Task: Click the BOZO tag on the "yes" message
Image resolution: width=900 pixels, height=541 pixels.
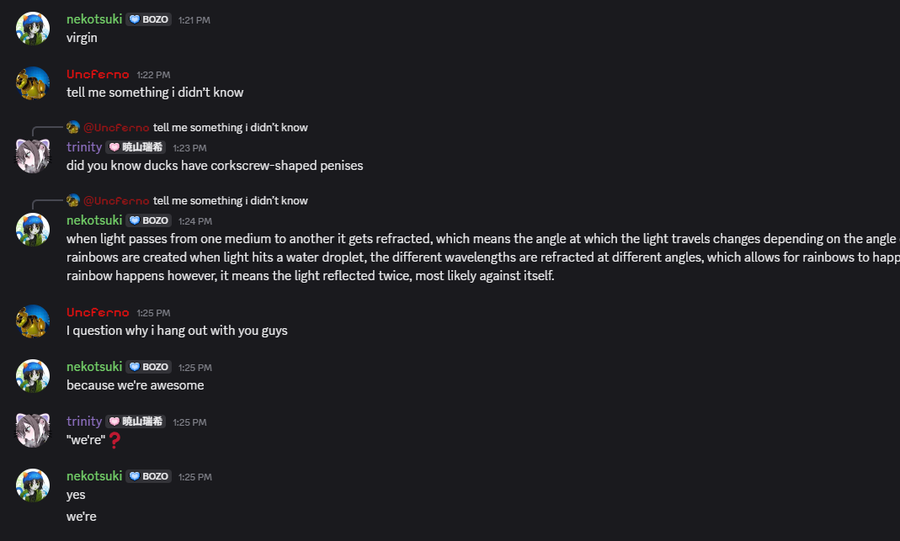Action: pos(149,477)
